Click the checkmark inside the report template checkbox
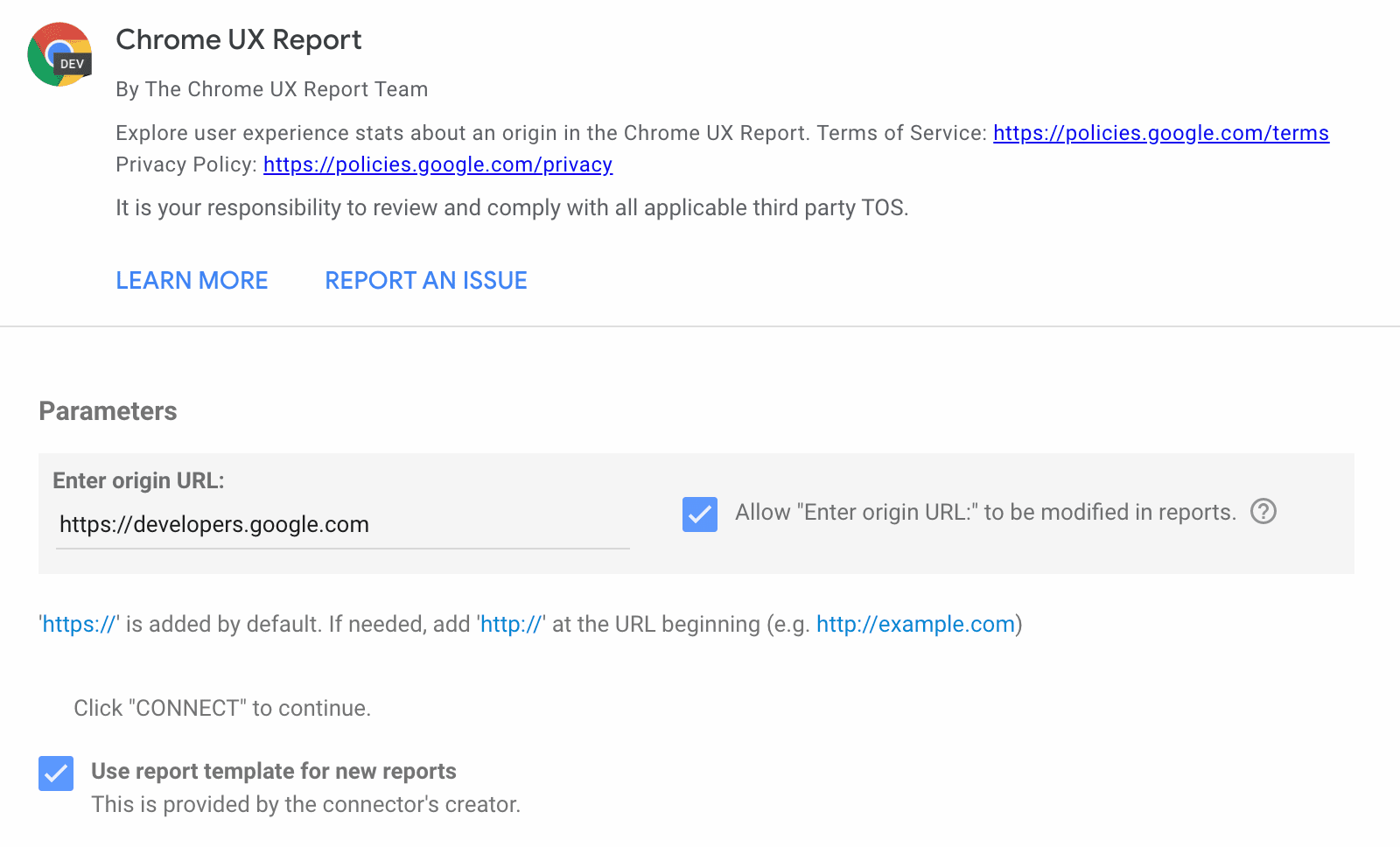This screenshot has width=1400, height=847. point(55,773)
